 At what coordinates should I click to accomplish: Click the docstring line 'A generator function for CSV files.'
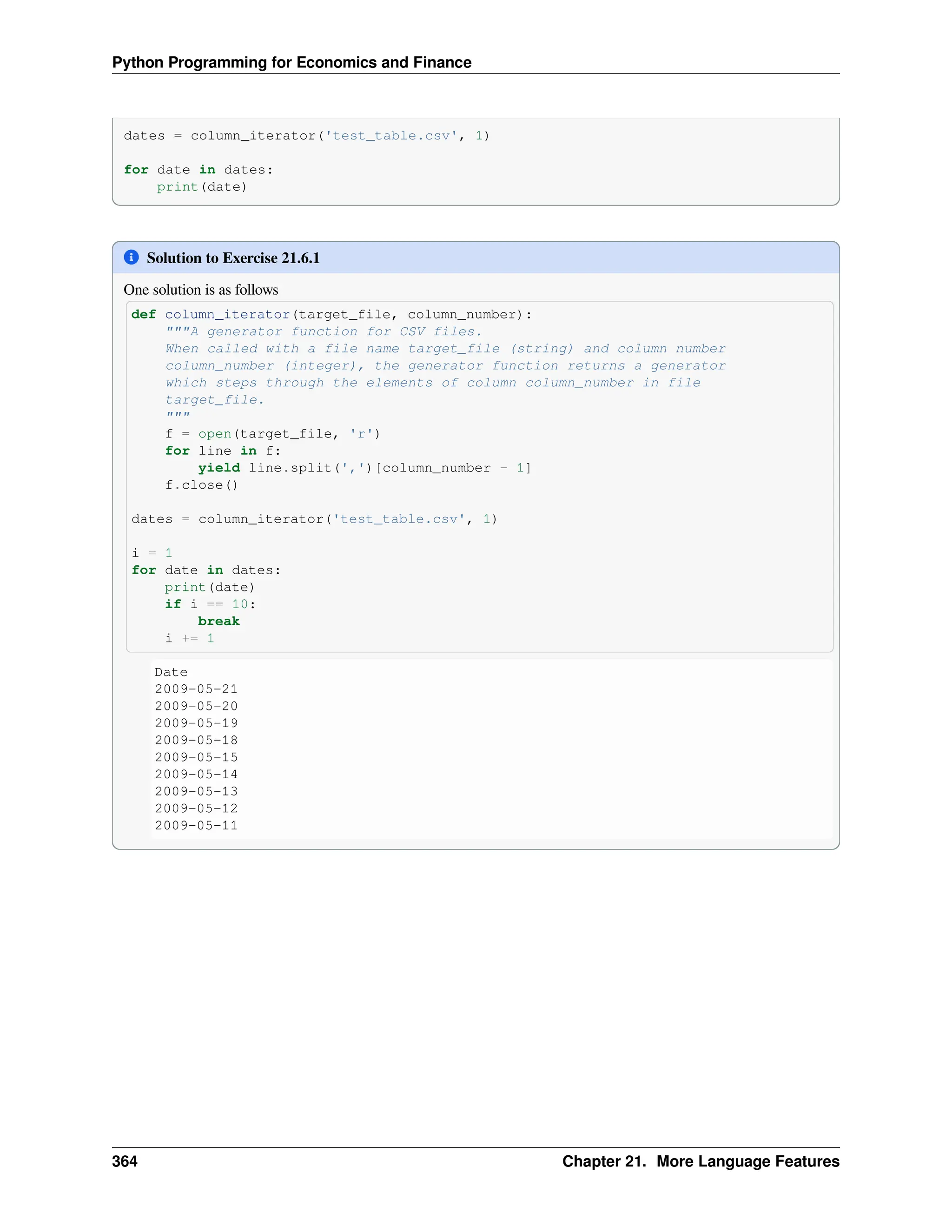(324, 331)
